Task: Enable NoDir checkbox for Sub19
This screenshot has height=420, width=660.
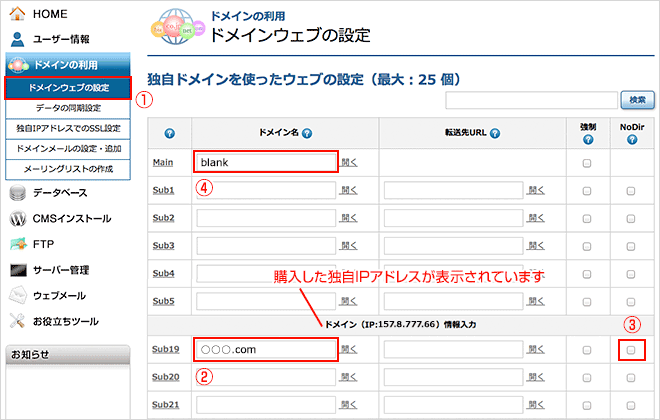Action: (x=630, y=350)
